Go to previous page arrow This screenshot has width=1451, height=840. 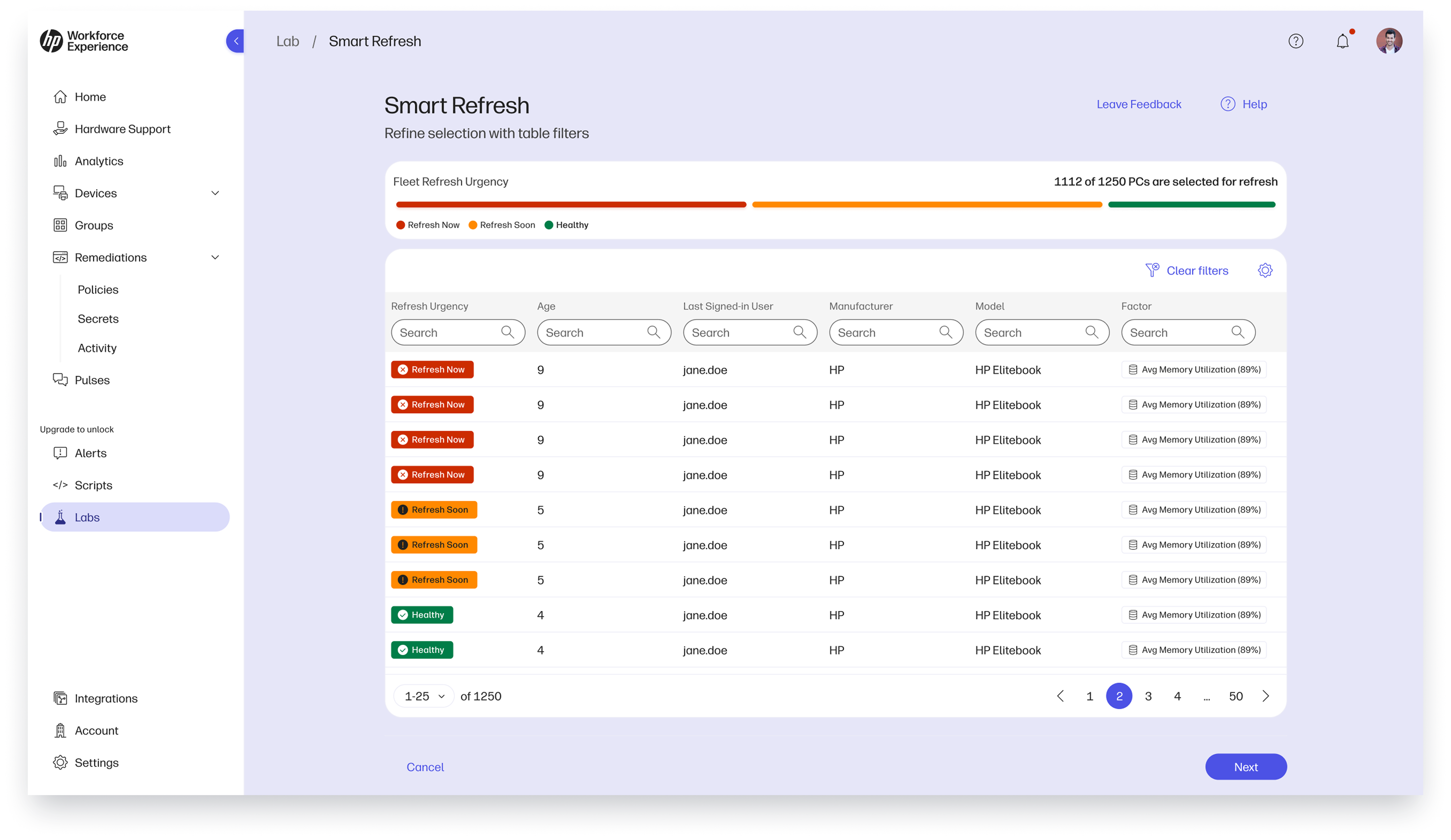pyautogui.click(x=1060, y=697)
